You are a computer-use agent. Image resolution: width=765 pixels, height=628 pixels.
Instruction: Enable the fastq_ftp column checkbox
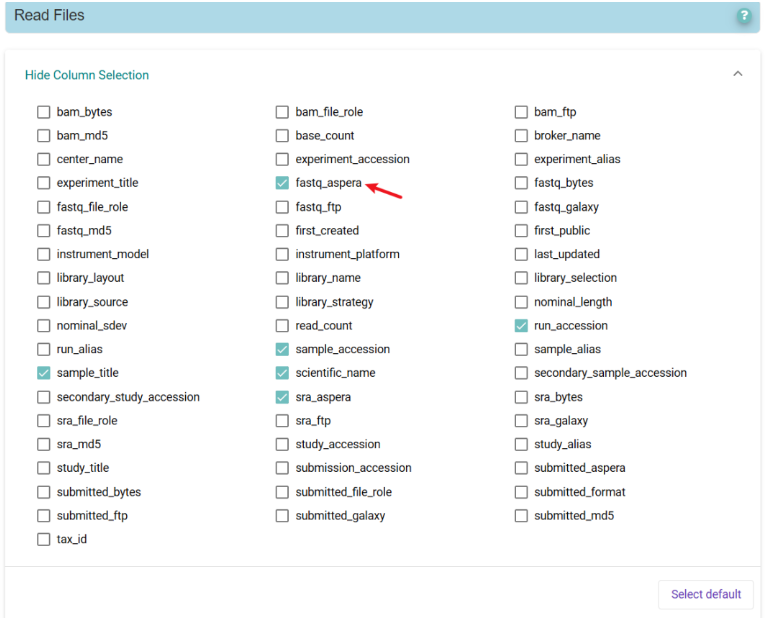click(282, 207)
